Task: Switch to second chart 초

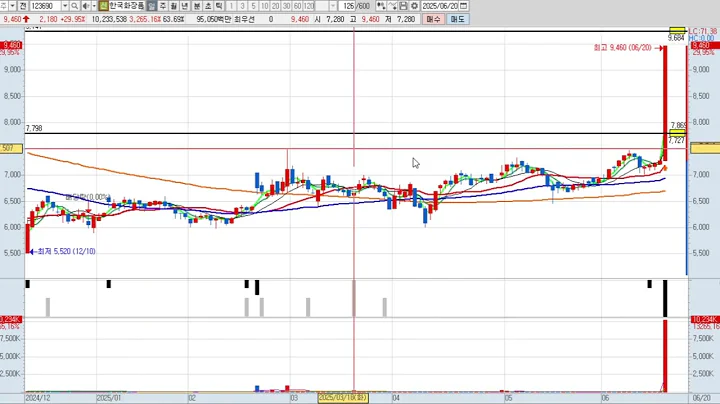Action: point(208,6)
